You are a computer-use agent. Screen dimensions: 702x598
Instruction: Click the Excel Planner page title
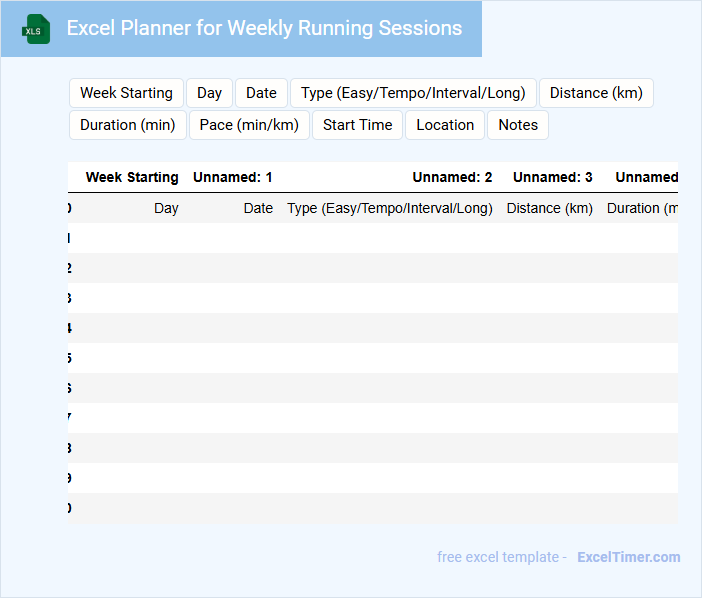coord(264,28)
